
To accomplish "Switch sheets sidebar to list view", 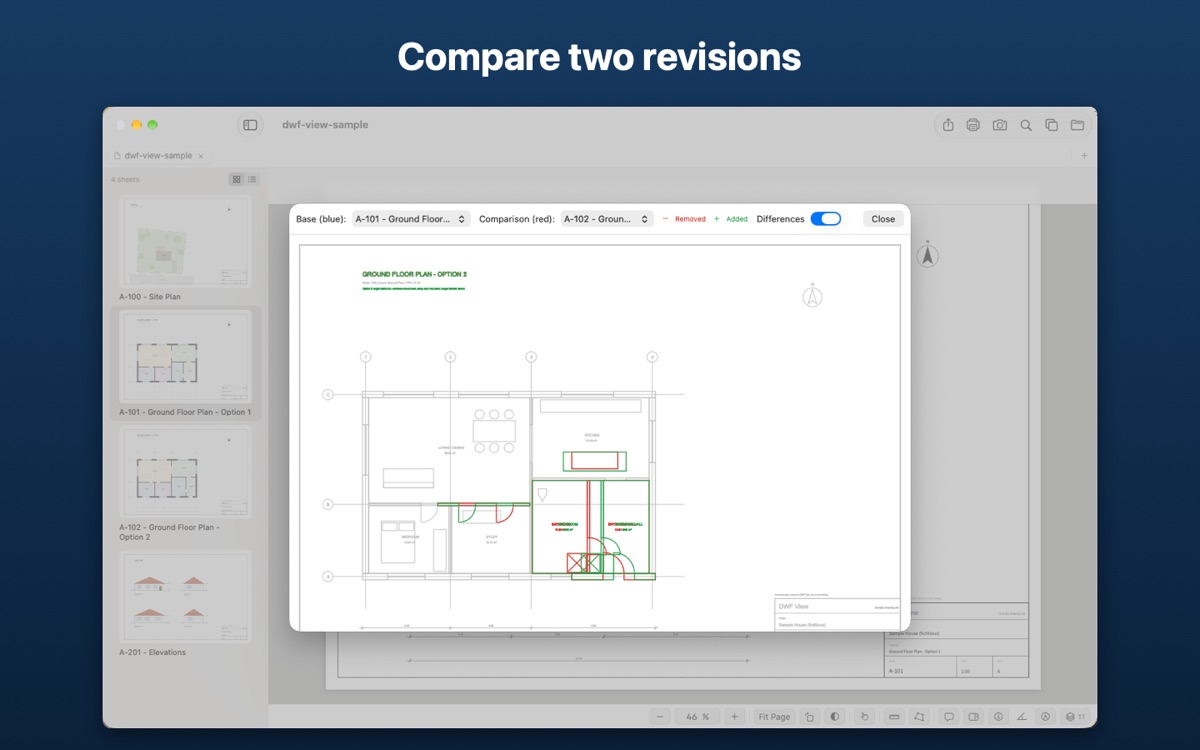I will 252,179.
